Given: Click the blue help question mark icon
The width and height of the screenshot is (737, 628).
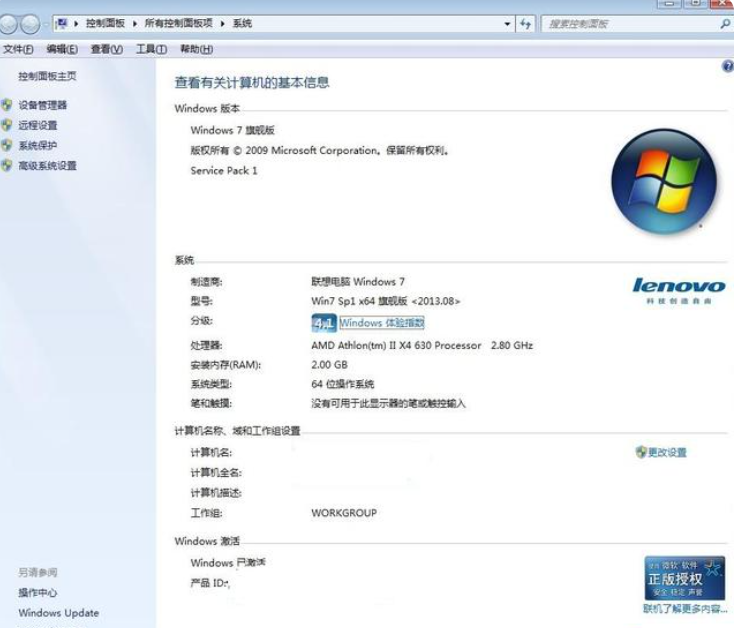Looking at the screenshot, I should click(727, 65).
